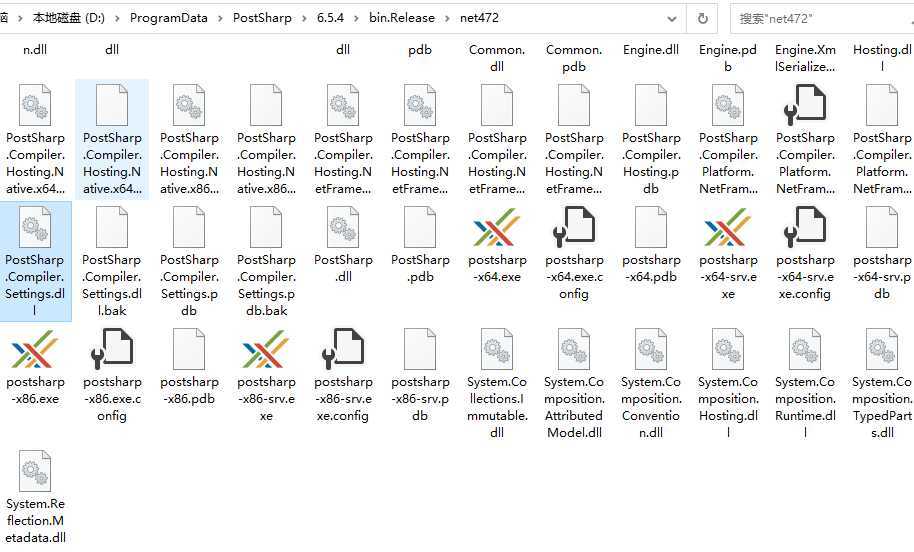Select postsharp-x86.pdb file
This screenshot has width=914, height=552.
coord(189,367)
